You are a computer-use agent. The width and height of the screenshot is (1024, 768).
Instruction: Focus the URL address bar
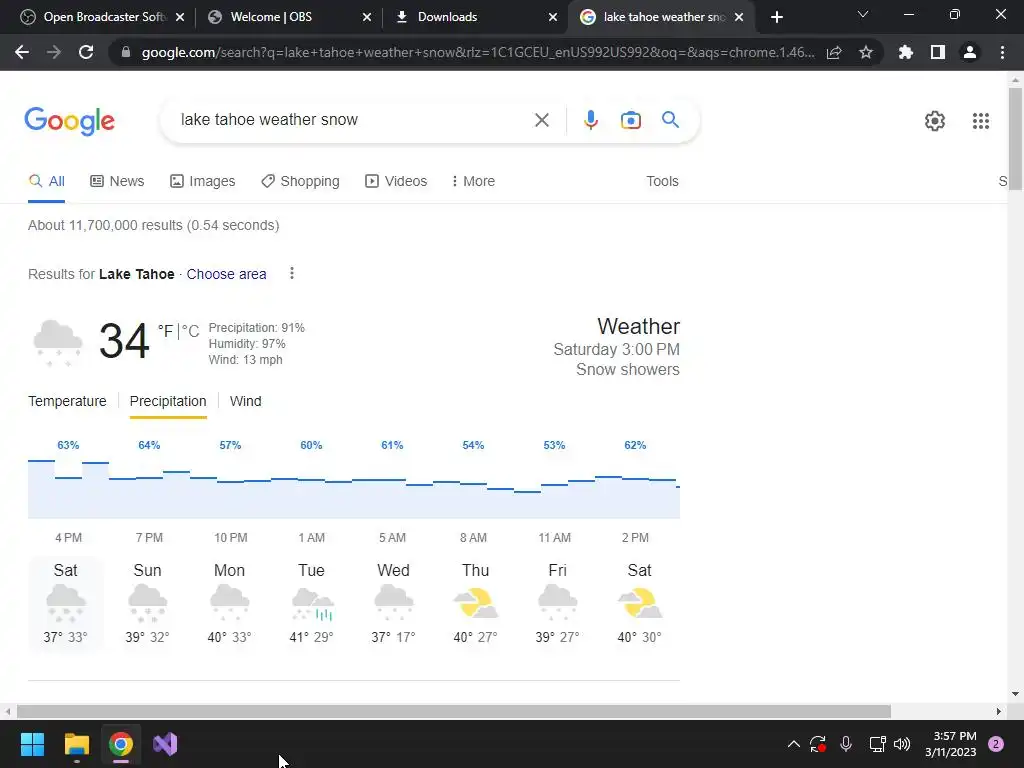pos(477,52)
